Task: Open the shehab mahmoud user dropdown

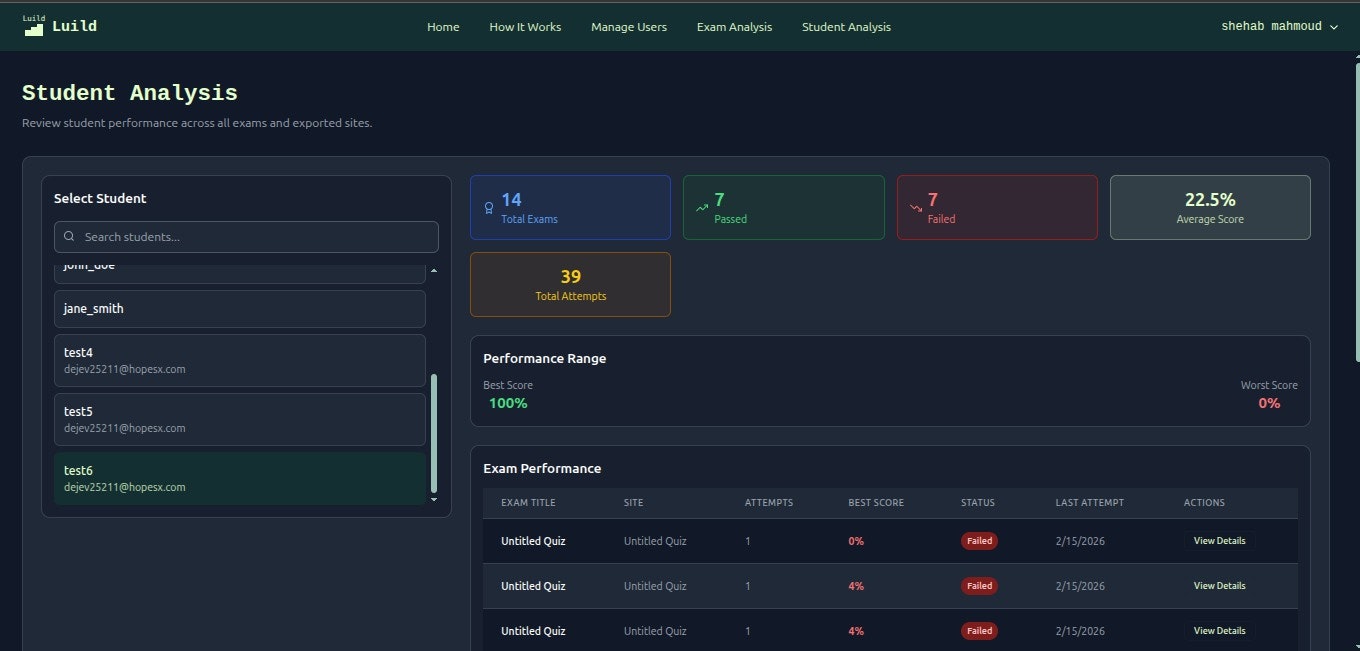Action: (1279, 27)
